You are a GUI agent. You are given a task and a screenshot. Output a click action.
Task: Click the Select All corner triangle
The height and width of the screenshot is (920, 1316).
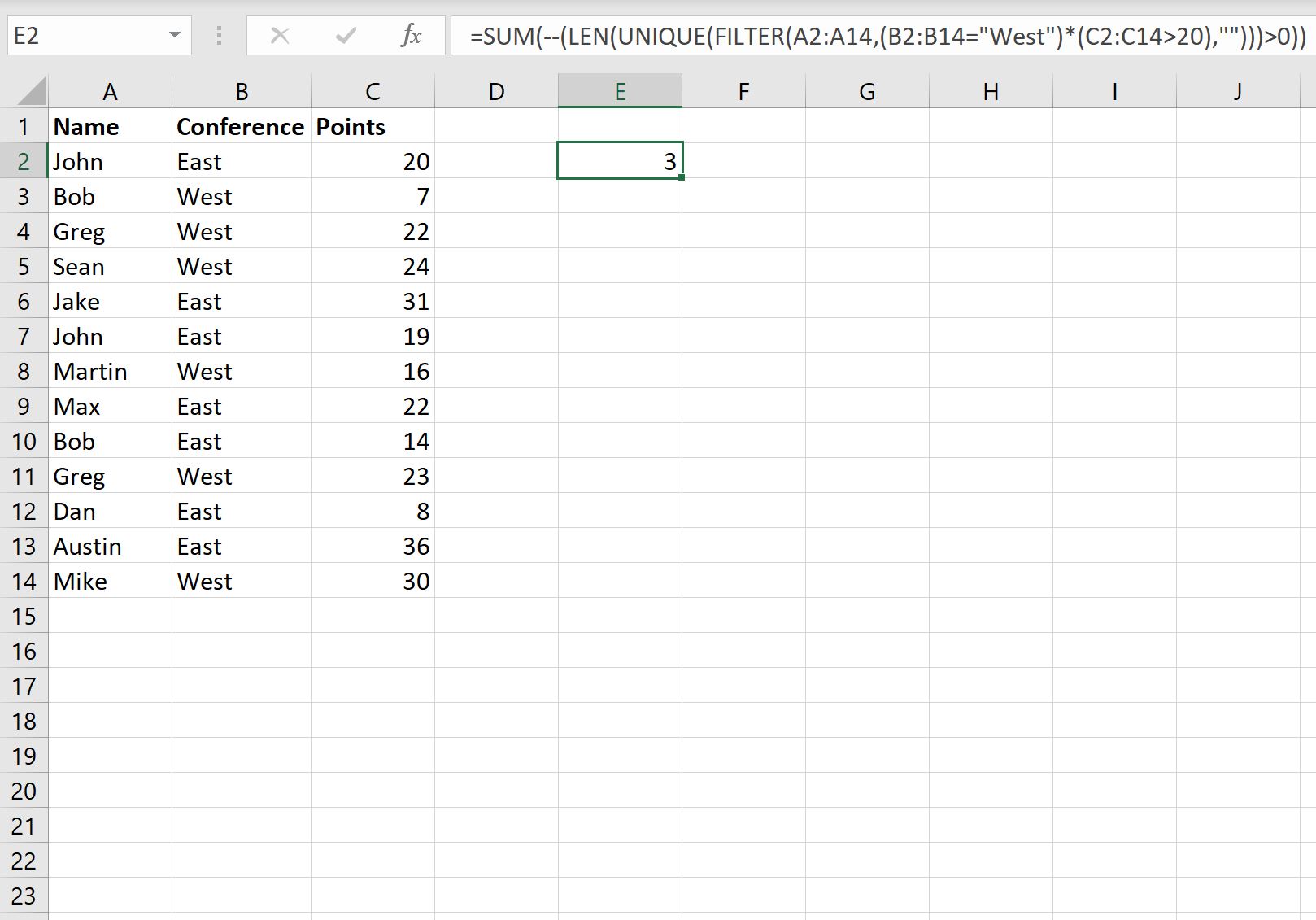(x=31, y=92)
